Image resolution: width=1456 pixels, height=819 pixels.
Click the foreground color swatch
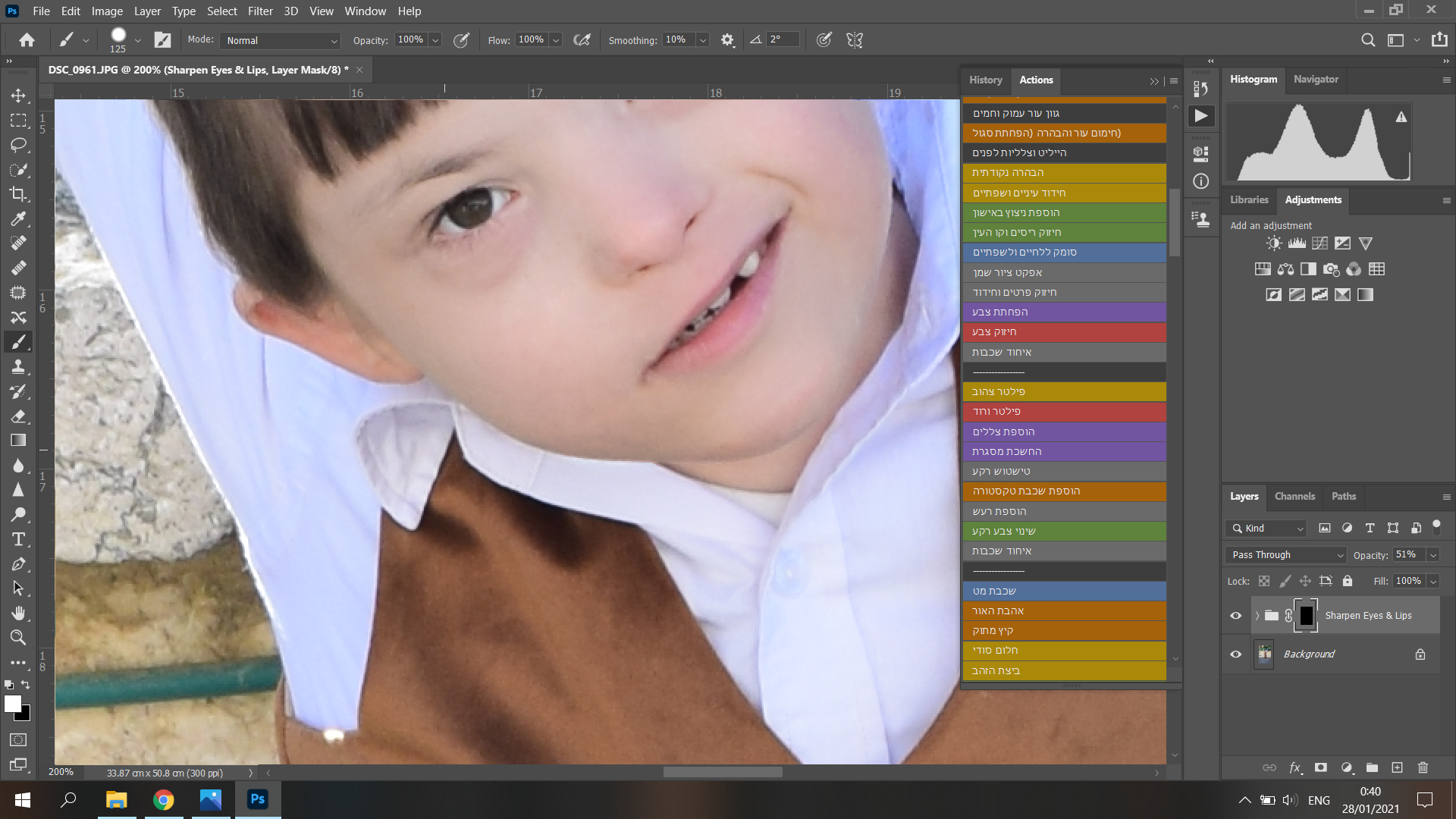(x=12, y=704)
